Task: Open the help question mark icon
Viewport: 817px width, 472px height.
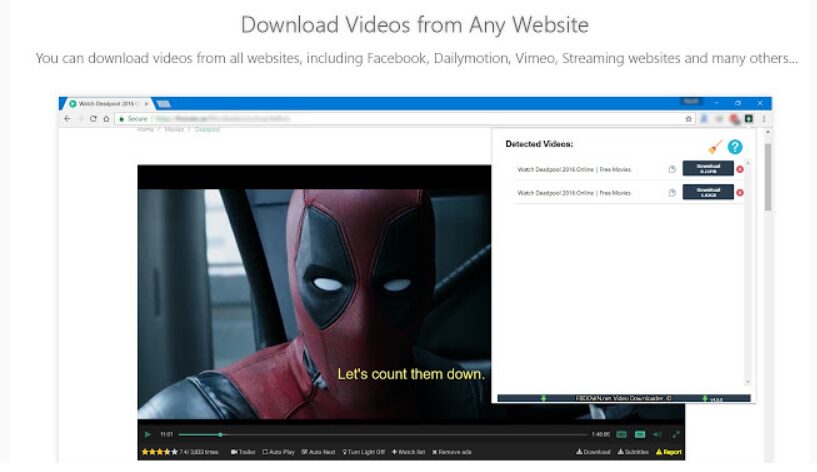Action: [x=735, y=147]
